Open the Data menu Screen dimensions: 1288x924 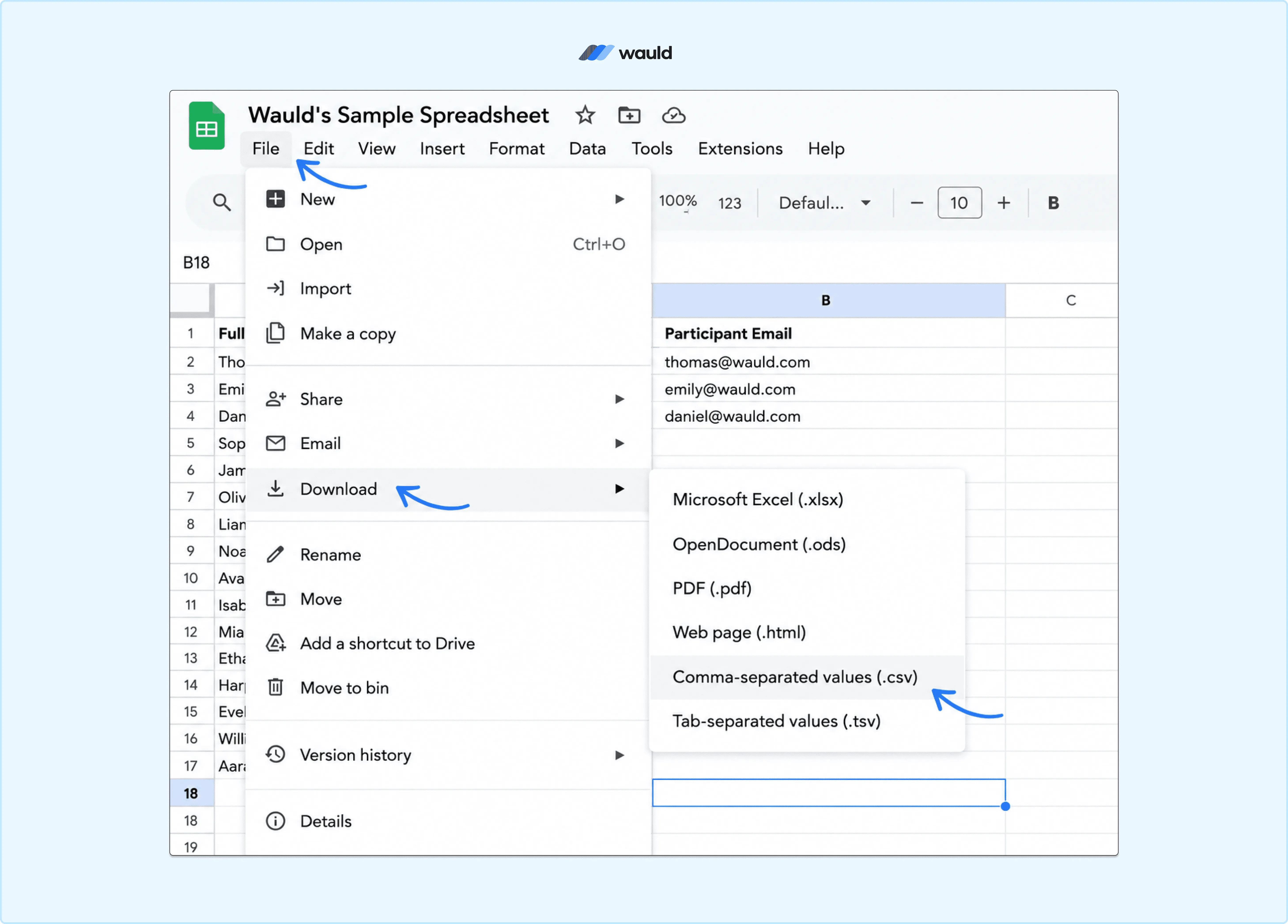click(x=587, y=148)
